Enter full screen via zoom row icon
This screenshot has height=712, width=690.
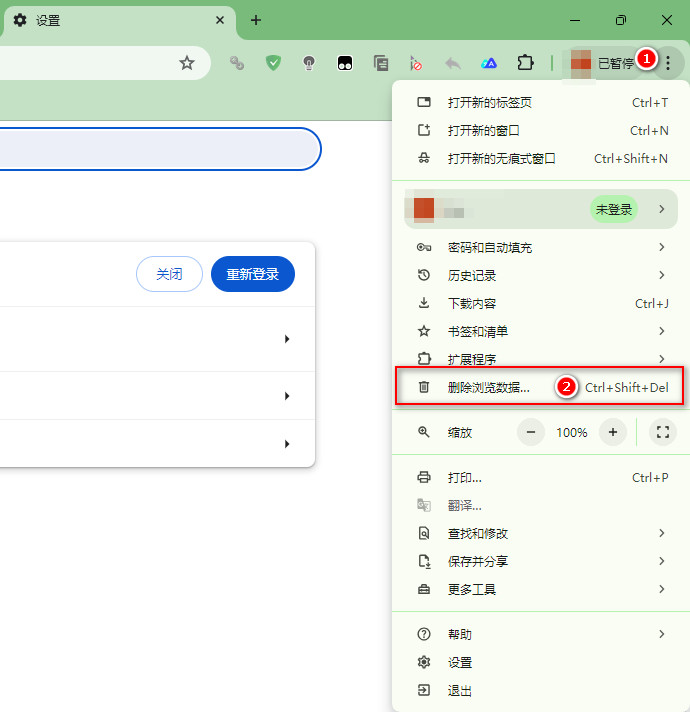pos(663,432)
